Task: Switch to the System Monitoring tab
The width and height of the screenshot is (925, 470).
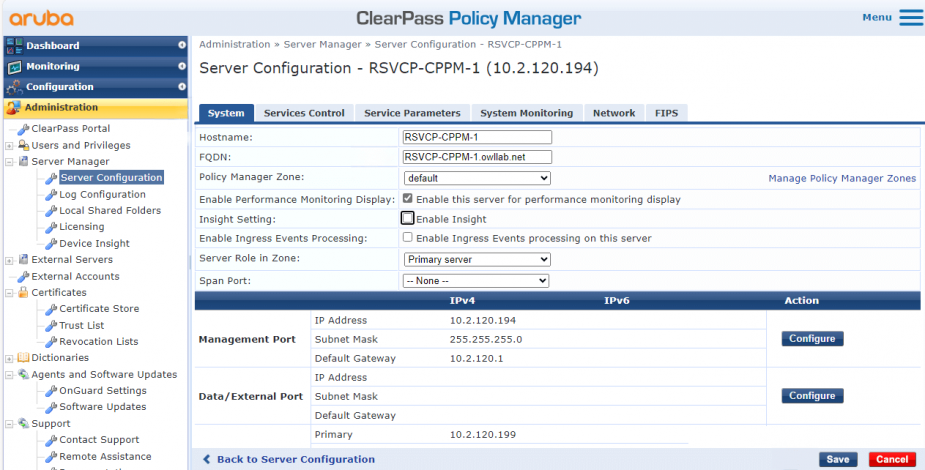Action: coord(527,113)
